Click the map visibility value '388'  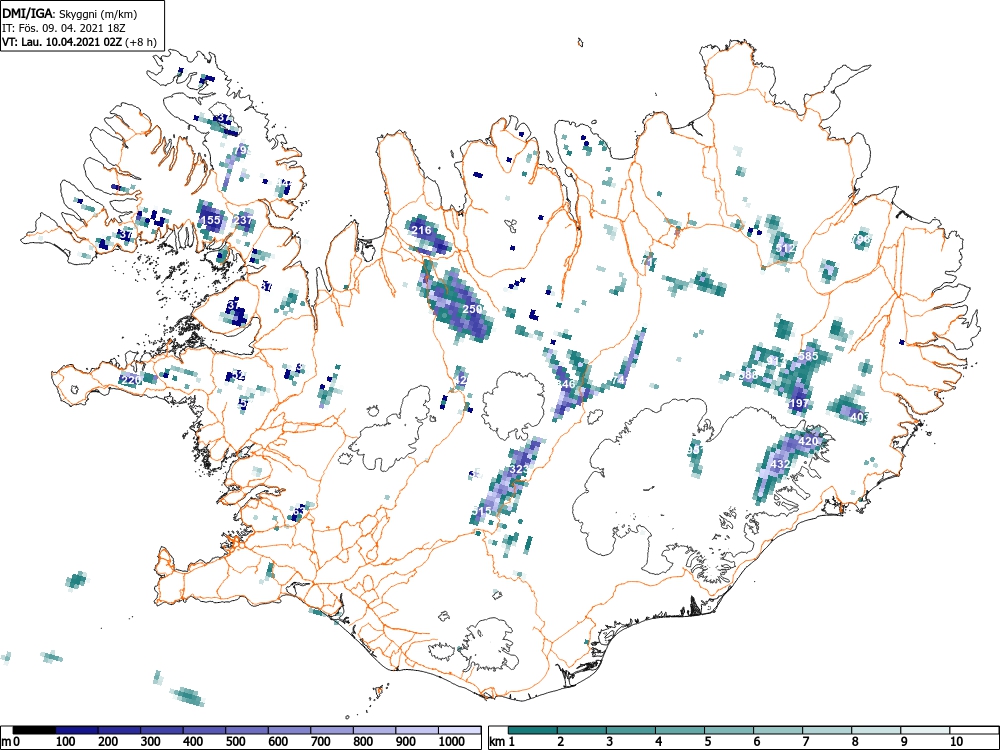[749, 374]
